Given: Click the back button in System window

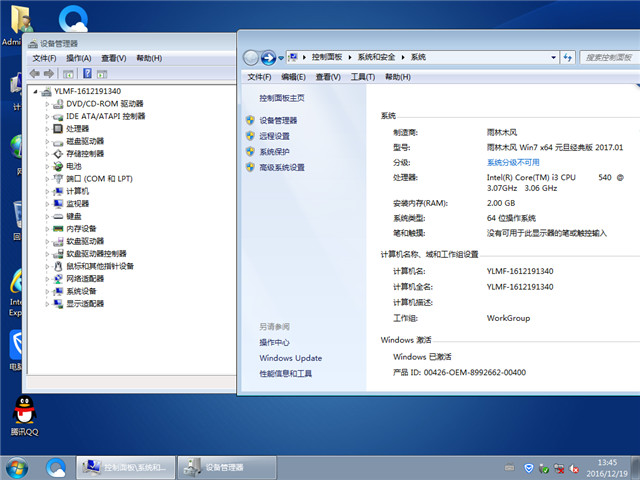Looking at the screenshot, I should coord(251,58).
